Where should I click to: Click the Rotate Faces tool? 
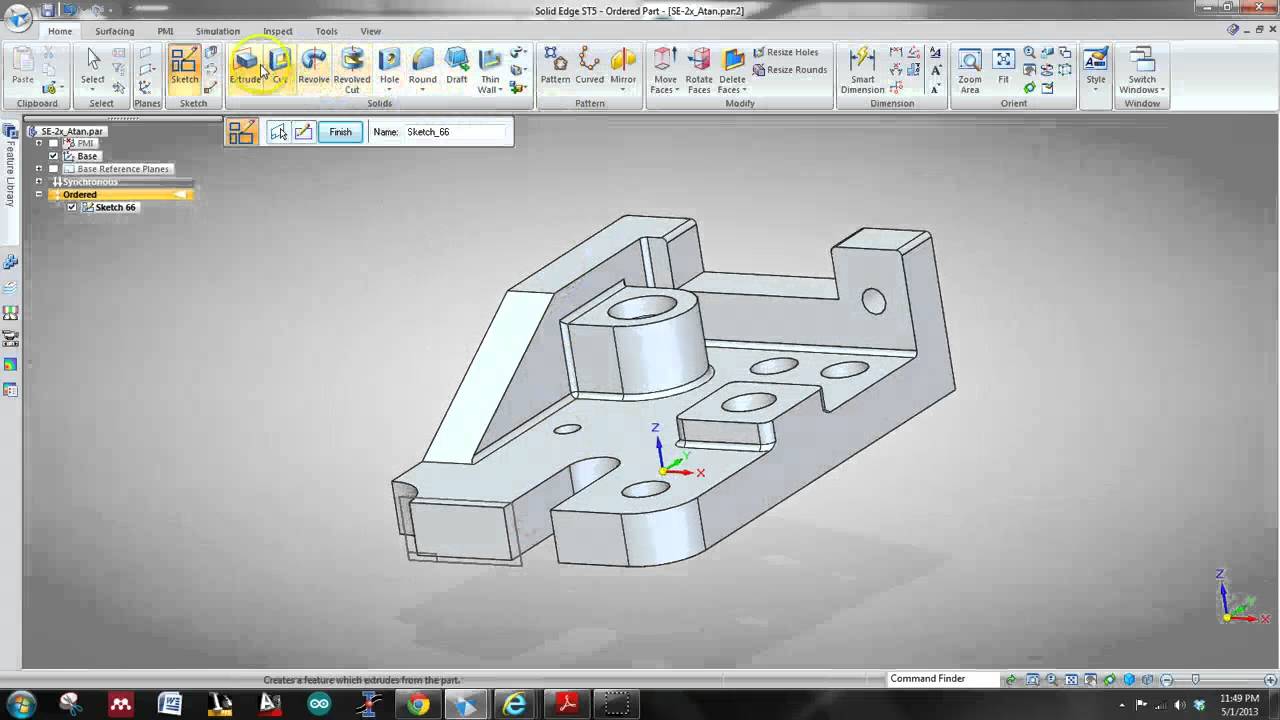point(699,70)
